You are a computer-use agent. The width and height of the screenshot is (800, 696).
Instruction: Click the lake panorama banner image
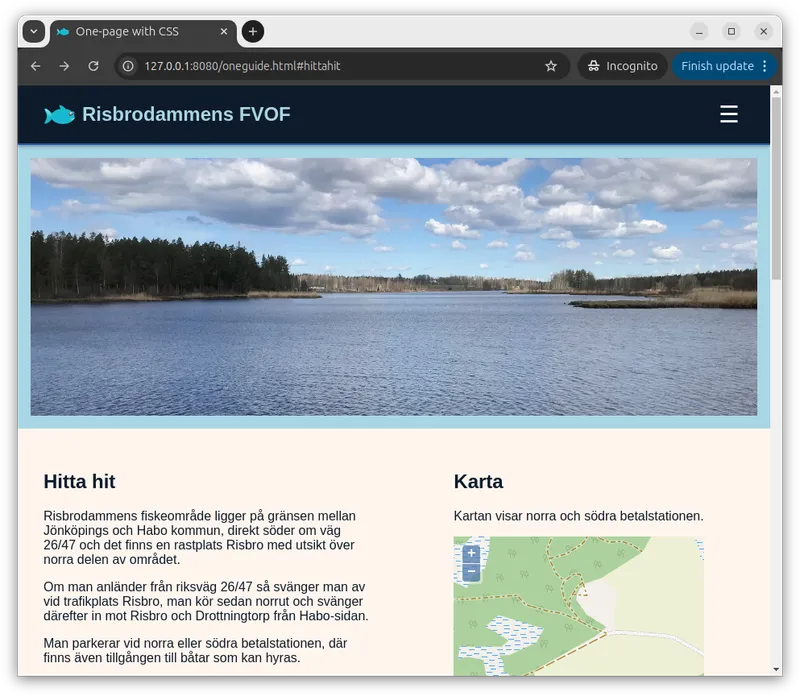393,286
